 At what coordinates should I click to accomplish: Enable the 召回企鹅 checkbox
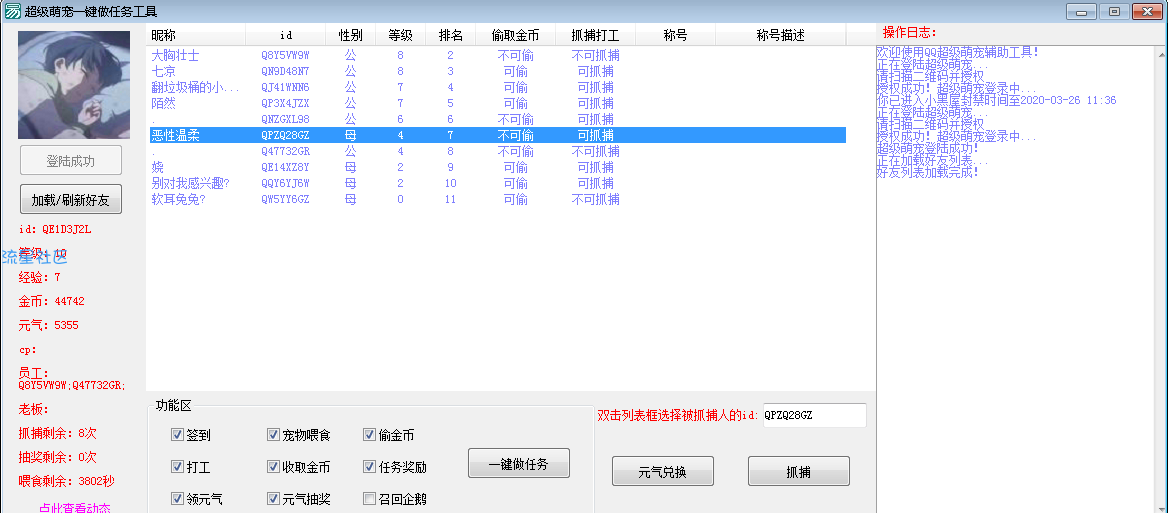[x=370, y=499]
